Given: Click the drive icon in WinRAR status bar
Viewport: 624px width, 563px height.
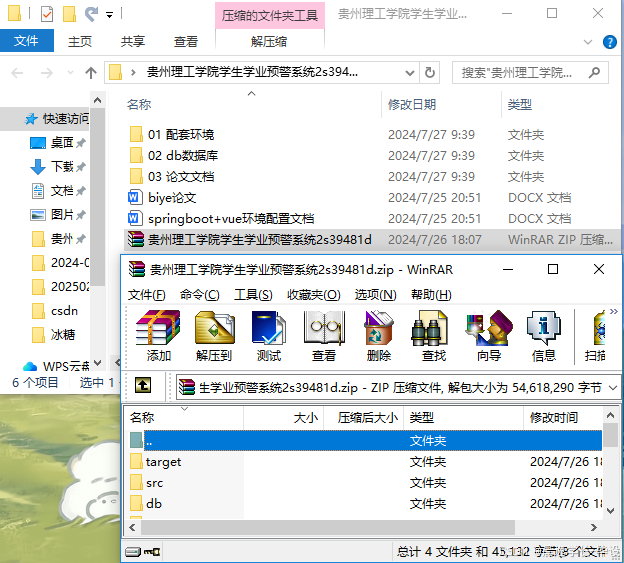Looking at the screenshot, I should click(x=133, y=551).
